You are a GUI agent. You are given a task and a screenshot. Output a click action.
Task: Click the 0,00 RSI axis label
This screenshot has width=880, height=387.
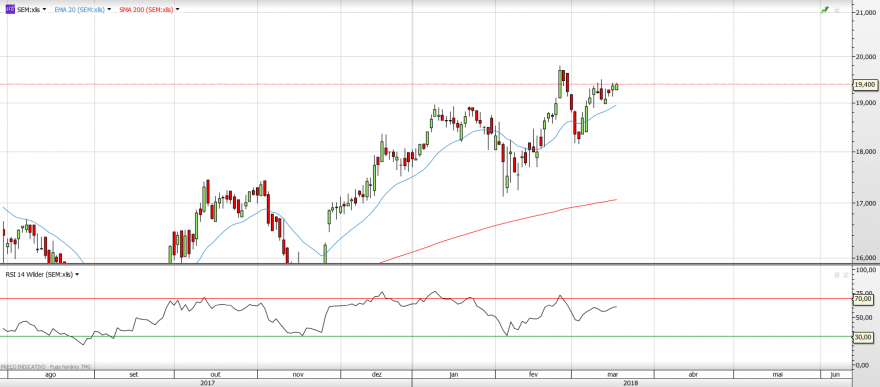pos(861,365)
